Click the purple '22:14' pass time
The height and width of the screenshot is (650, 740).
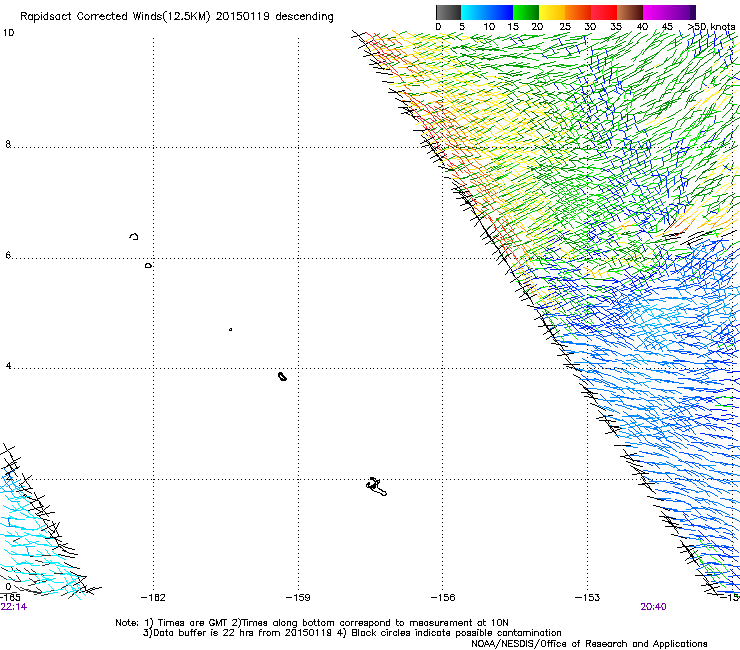(x=14, y=607)
